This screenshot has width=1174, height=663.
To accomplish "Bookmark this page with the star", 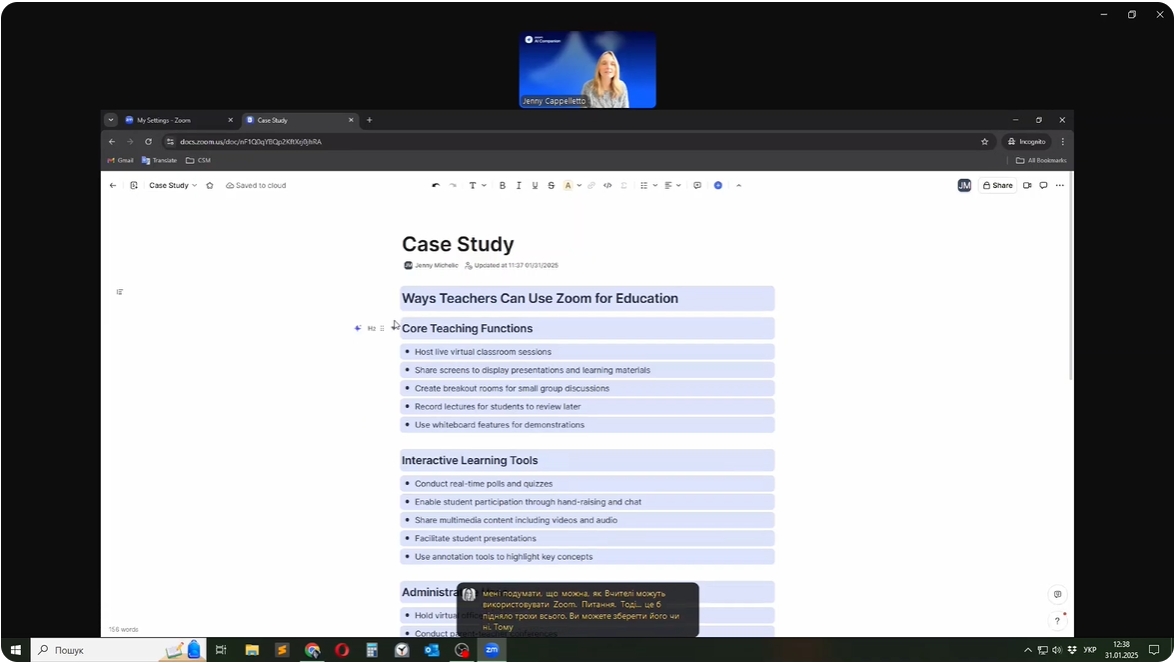I will coord(985,141).
